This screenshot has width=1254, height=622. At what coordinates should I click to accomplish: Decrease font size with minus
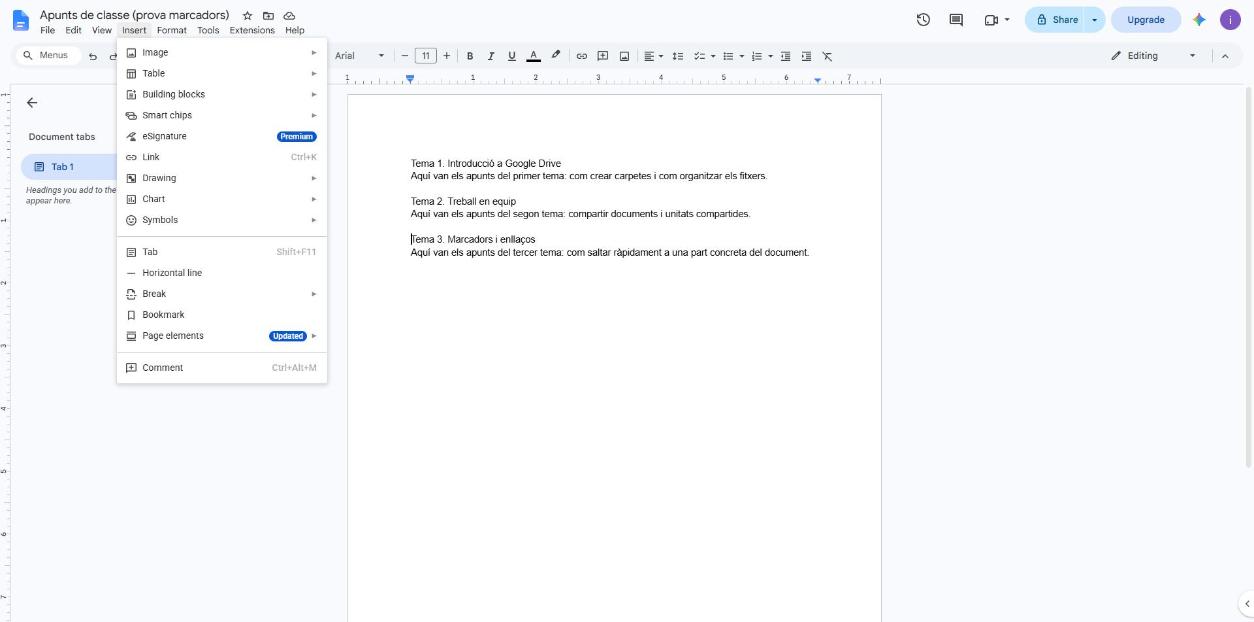(x=405, y=56)
